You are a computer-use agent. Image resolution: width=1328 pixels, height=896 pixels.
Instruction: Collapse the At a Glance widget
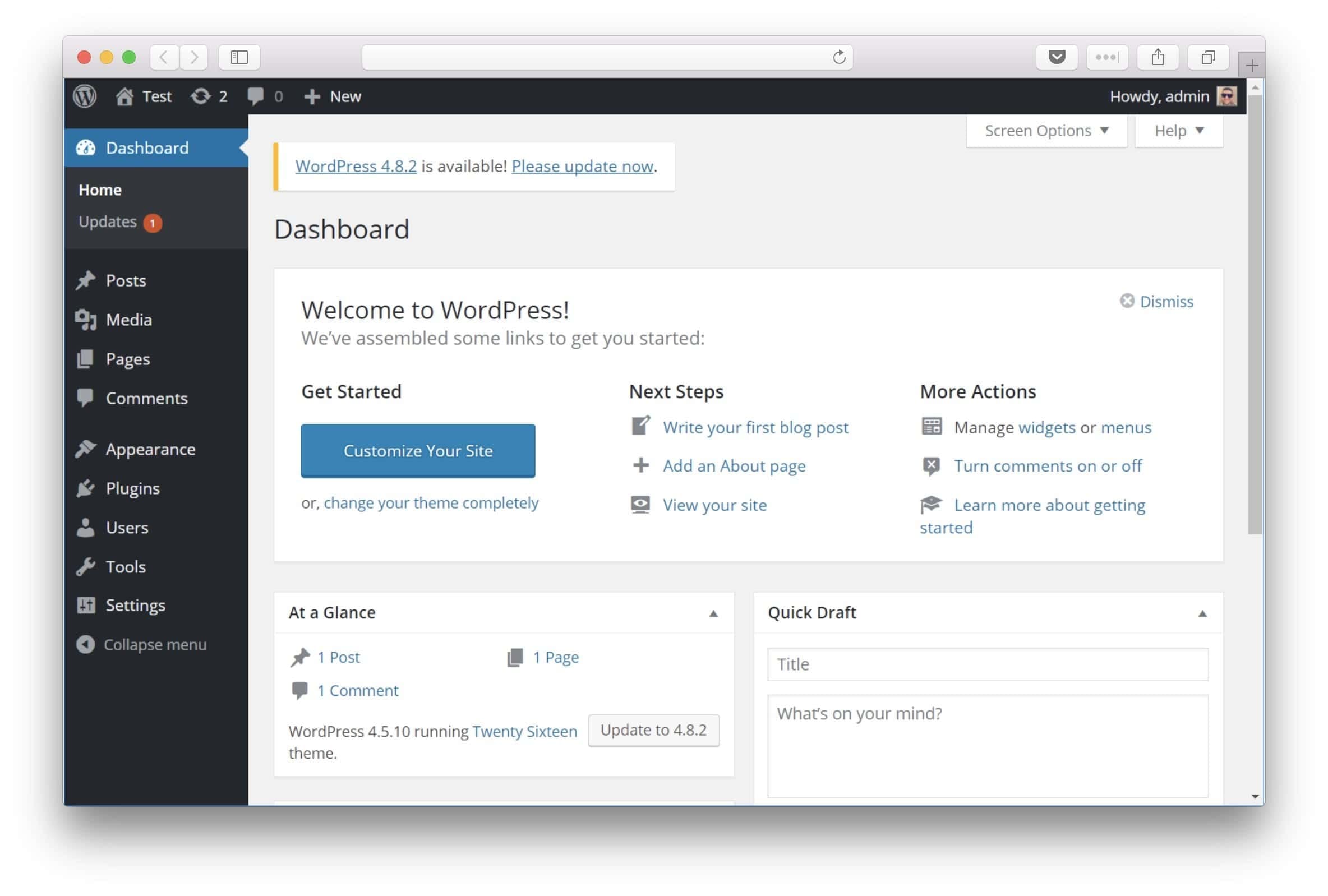pyautogui.click(x=713, y=613)
